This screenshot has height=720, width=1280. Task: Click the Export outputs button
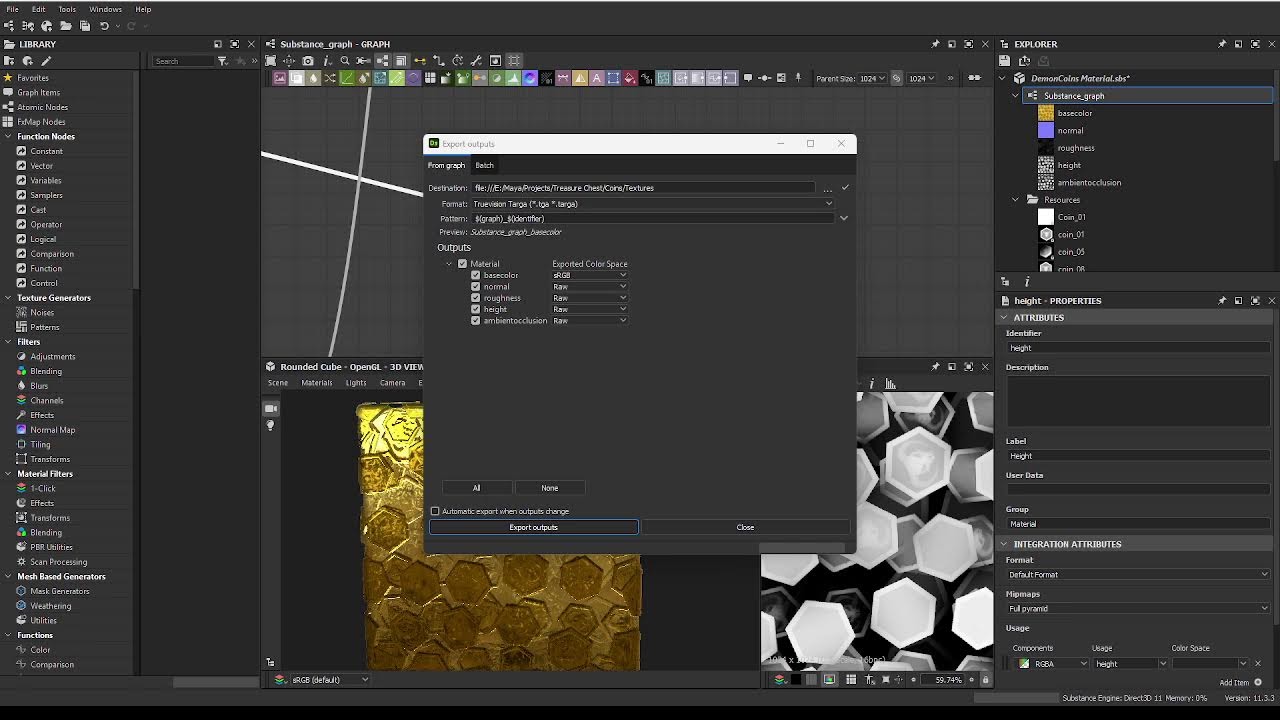pyautogui.click(x=534, y=527)
